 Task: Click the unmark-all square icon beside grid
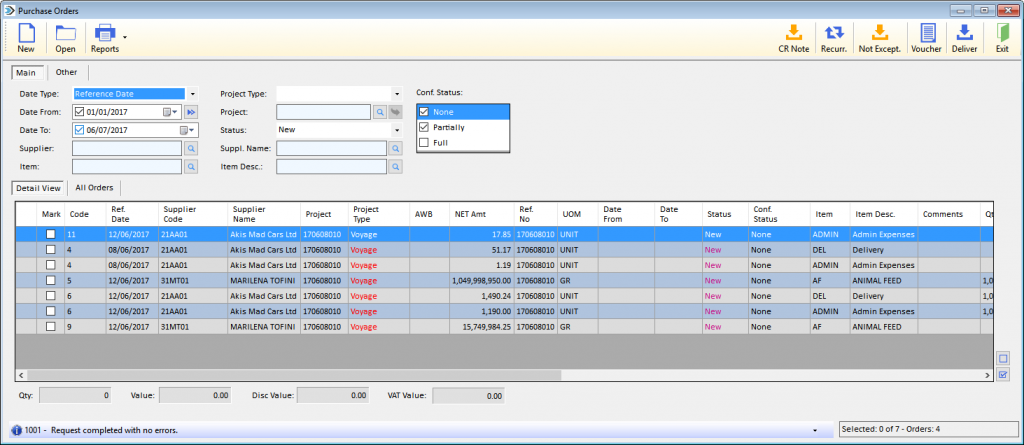coord(1003,358)
